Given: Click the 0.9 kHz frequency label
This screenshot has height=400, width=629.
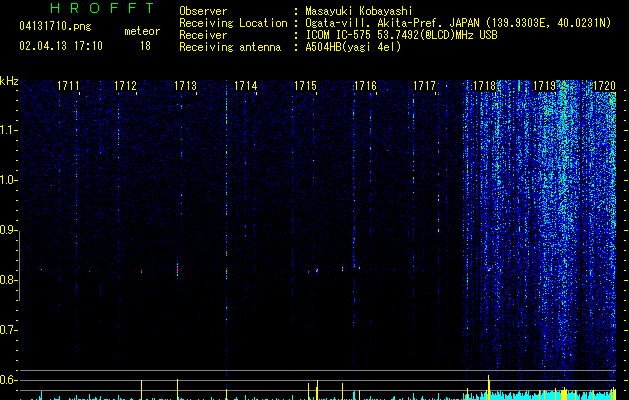Looking at the screenshot, I should click(x=8, y=230).
